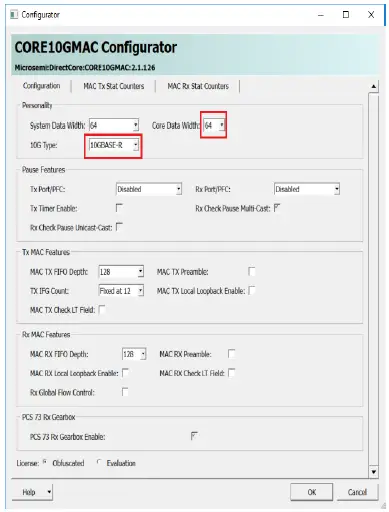Image resolution: width=389 pixels, height=512 pixels.
Task: Open the TX IFG Count dropdown
Action: coord(121,291)
